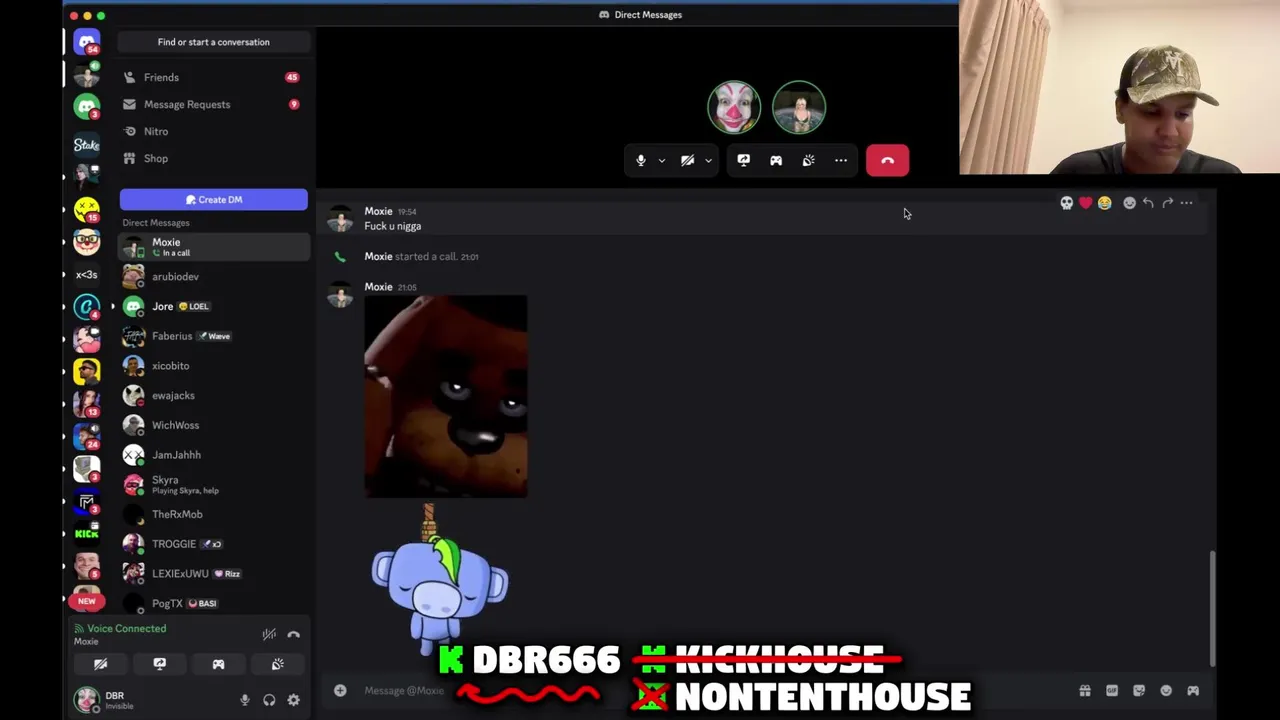Open the xicobito direct message

213,366
